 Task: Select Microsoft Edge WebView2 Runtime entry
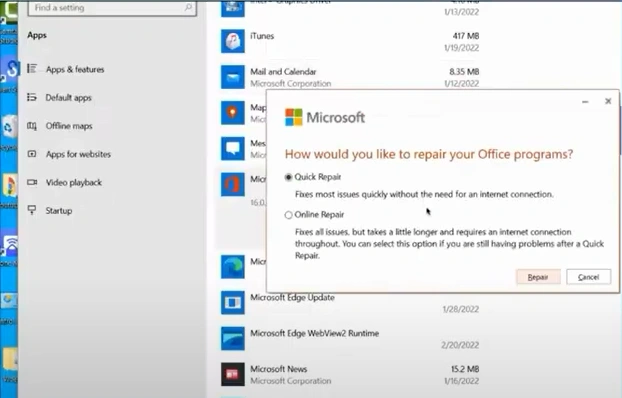pos(315,333)
